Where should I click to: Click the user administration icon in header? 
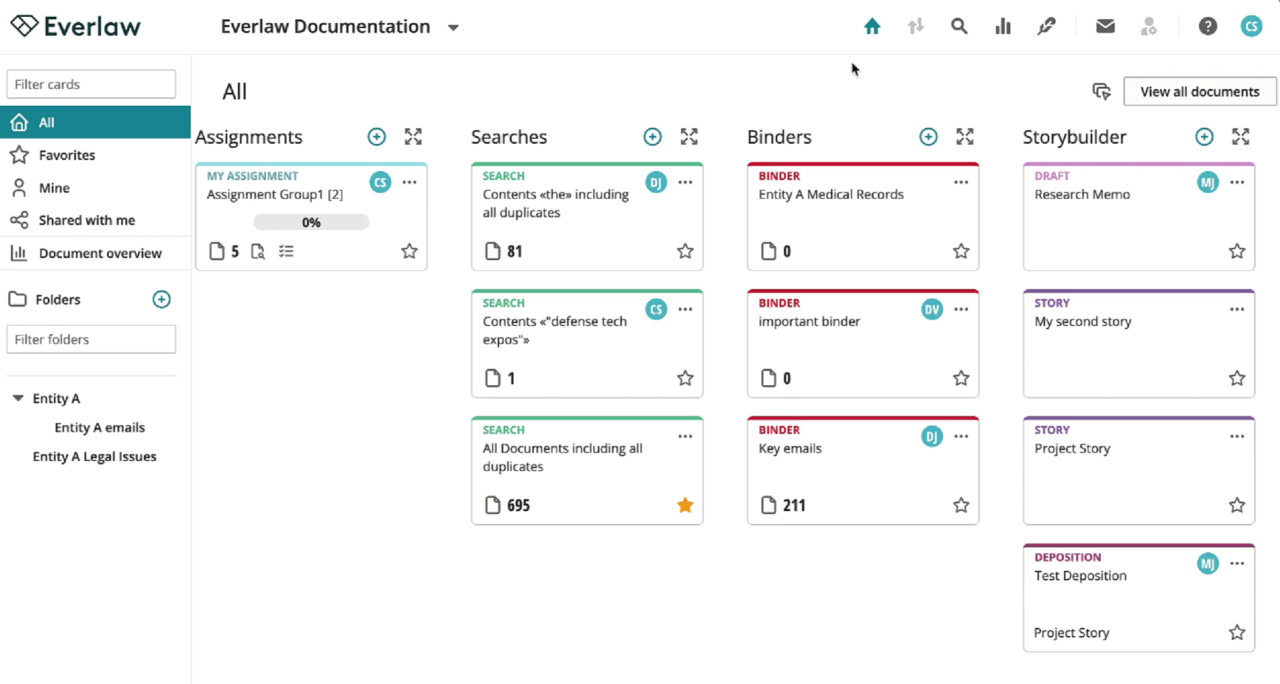1149,27
